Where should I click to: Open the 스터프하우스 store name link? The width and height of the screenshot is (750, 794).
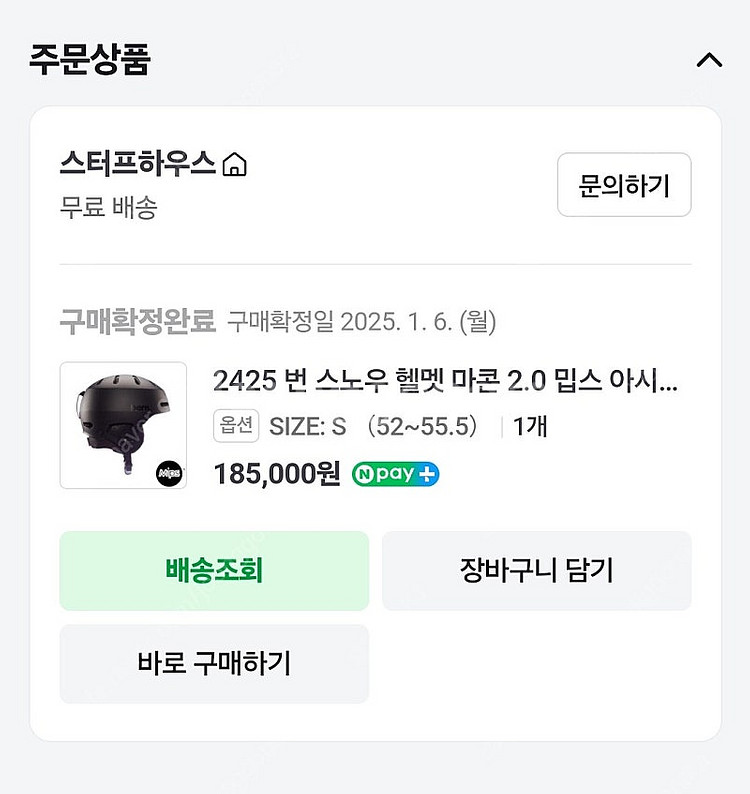click(x=138, y=163)
